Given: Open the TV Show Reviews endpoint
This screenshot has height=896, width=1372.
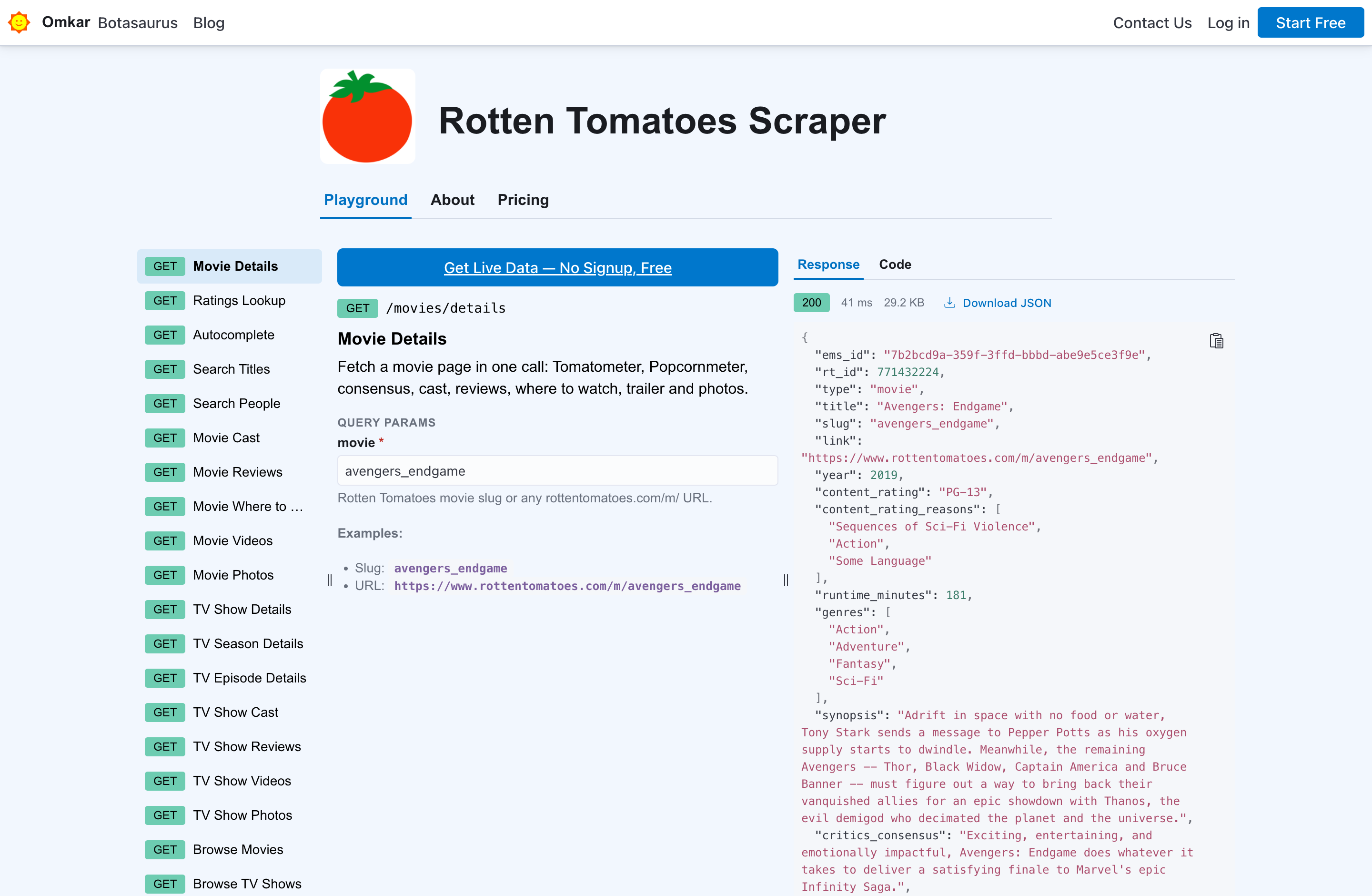Looking at the screenshot, I should click(230, 747).
